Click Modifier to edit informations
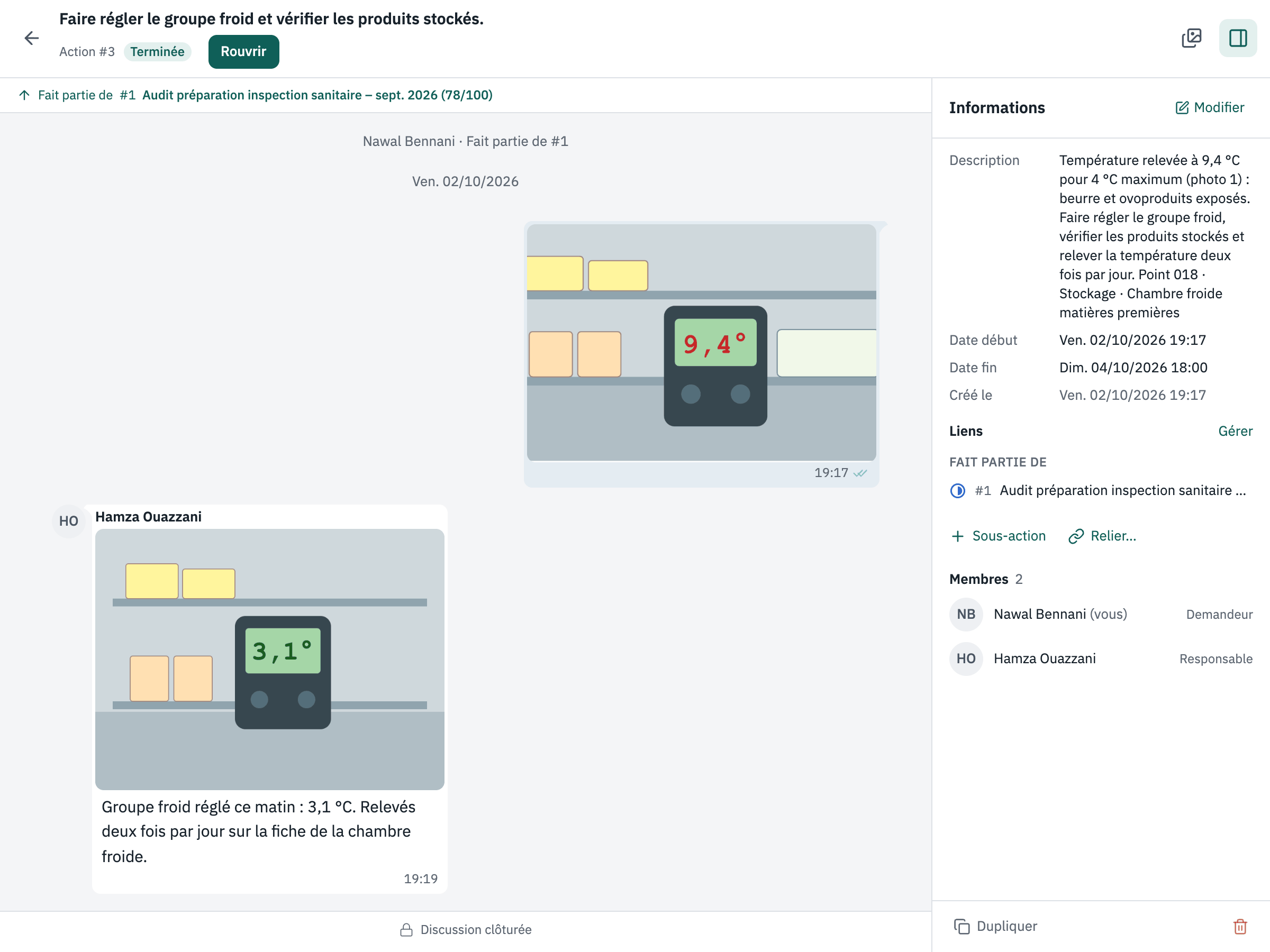This screenshot has width=1270, height=952. (1210, 107)
